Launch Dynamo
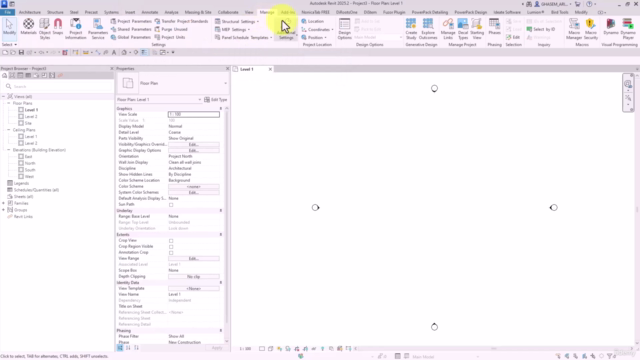Viewport: 640px width, 360px height. (x=611, y=28)
